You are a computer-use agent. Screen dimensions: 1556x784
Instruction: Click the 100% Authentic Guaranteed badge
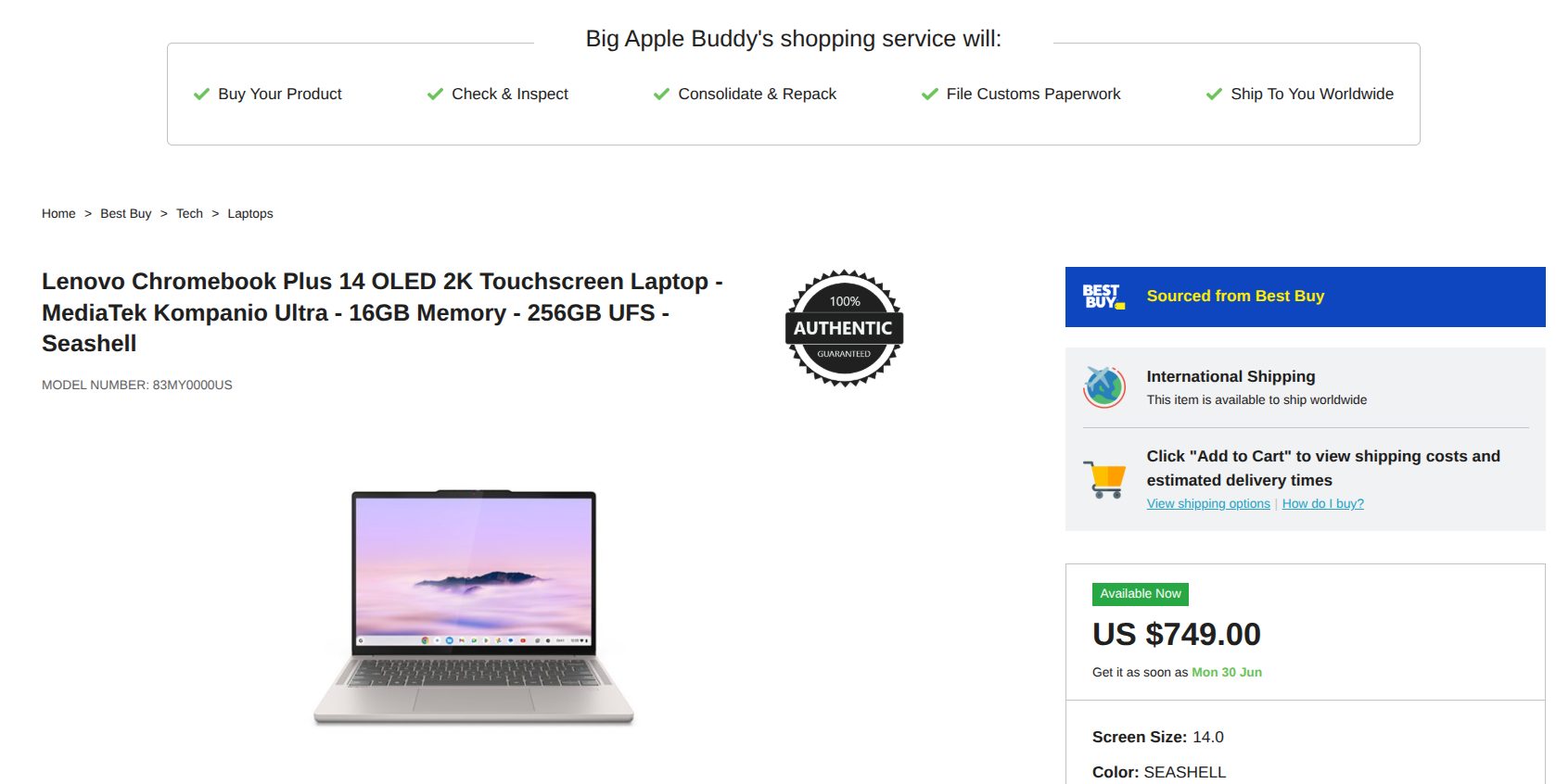[x=844, y=328]
